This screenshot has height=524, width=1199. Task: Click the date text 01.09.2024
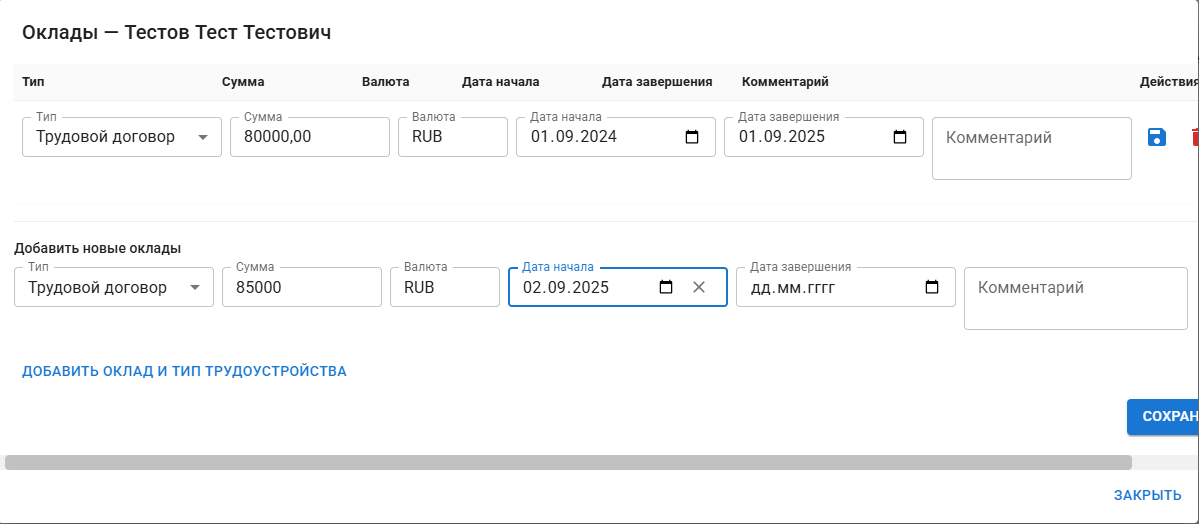(x=574, y=138)
